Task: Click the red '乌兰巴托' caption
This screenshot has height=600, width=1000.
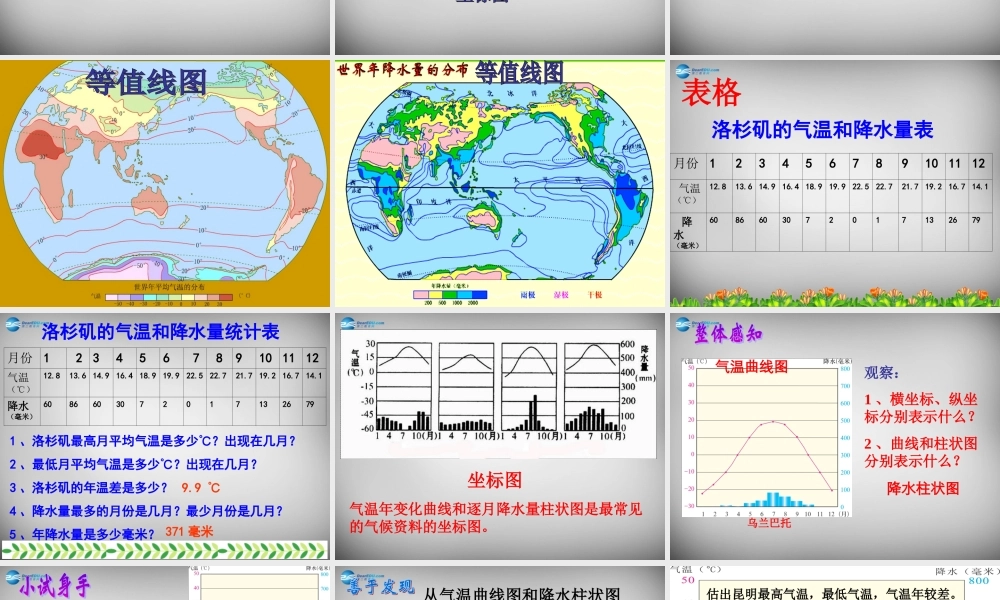Action: pos(769,523)
